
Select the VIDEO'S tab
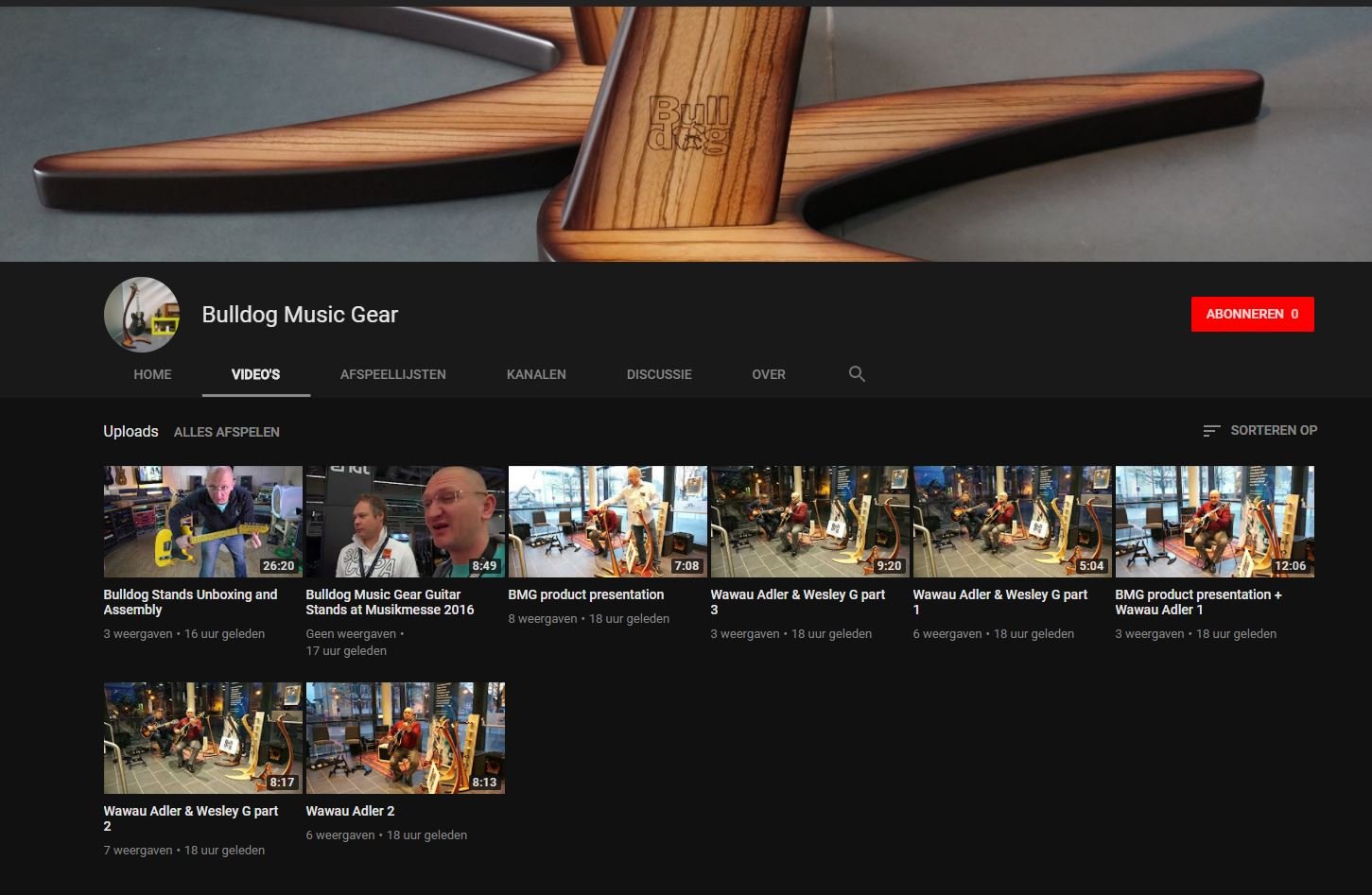(256, 374)
